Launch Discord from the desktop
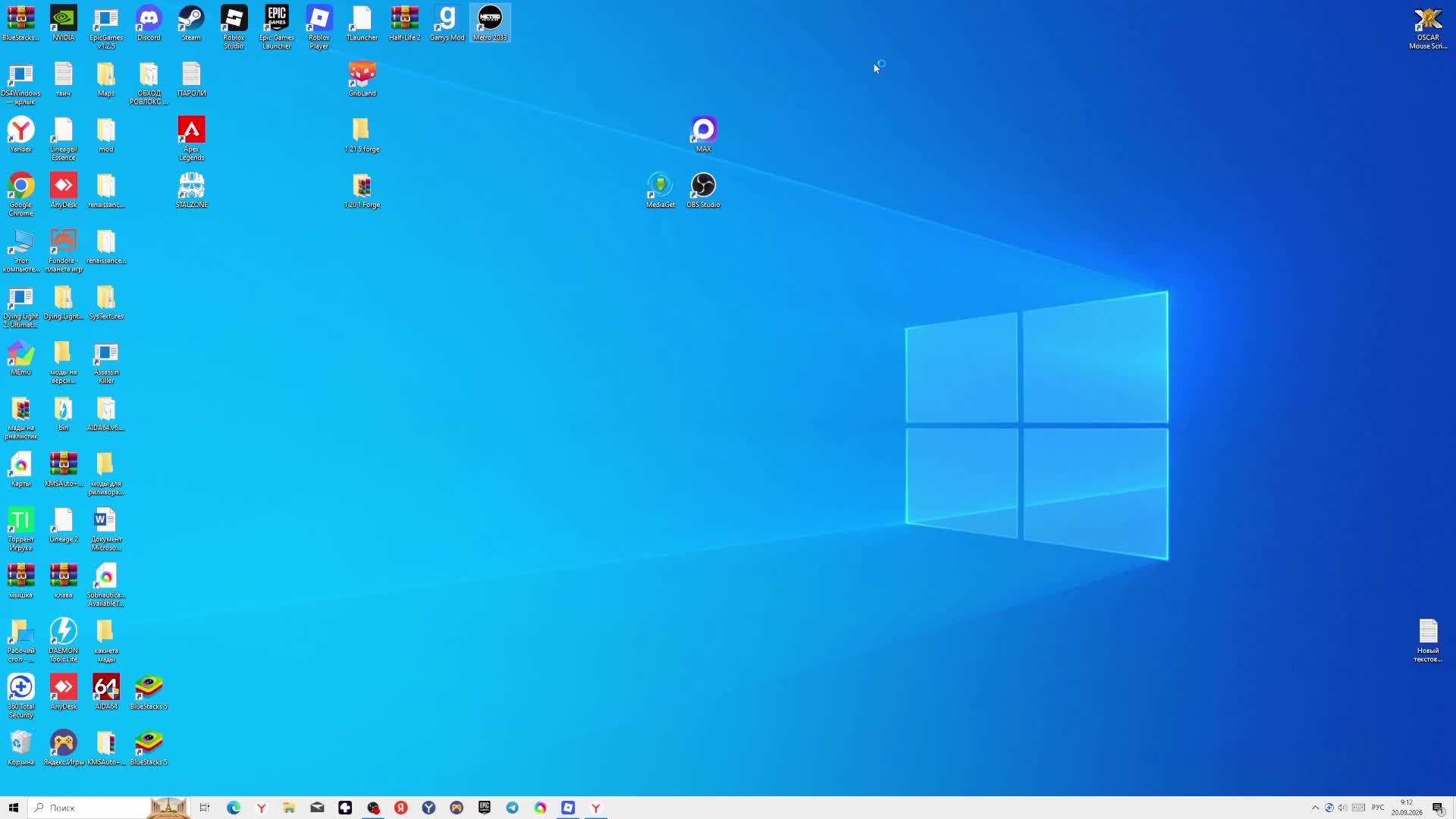This screenshot has width=1456, height=819. point(149,23)
